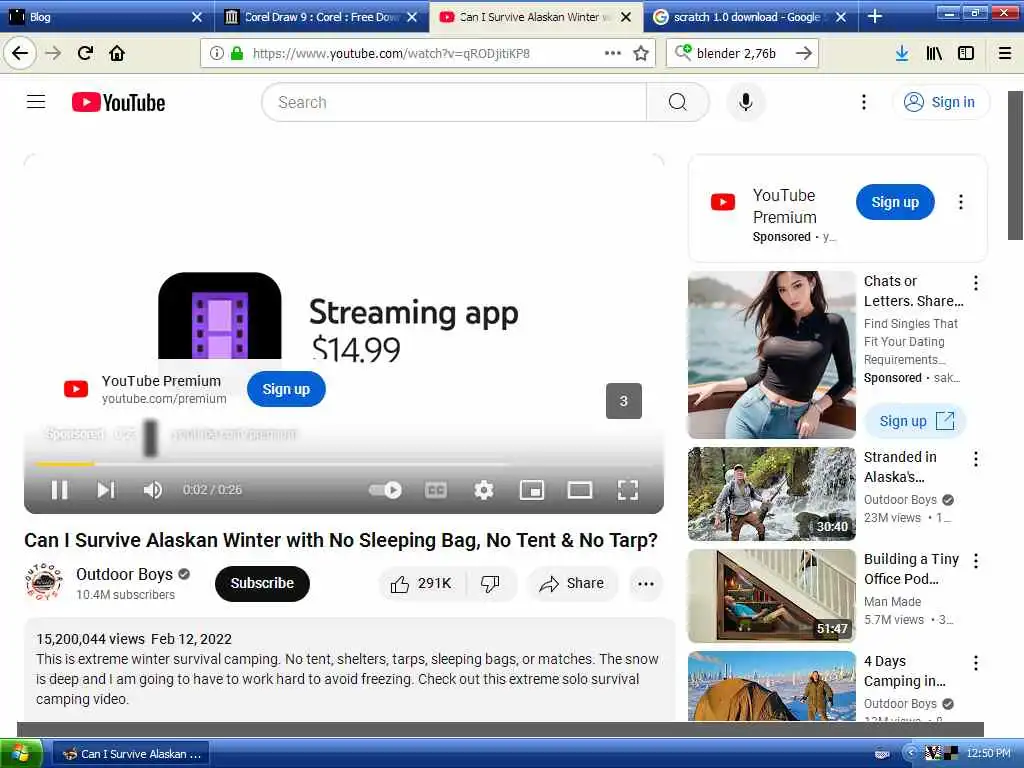Open options menu for 4 Days Camping video
This screenshot has width=1024, height=768.
click(x=975, y=663)
